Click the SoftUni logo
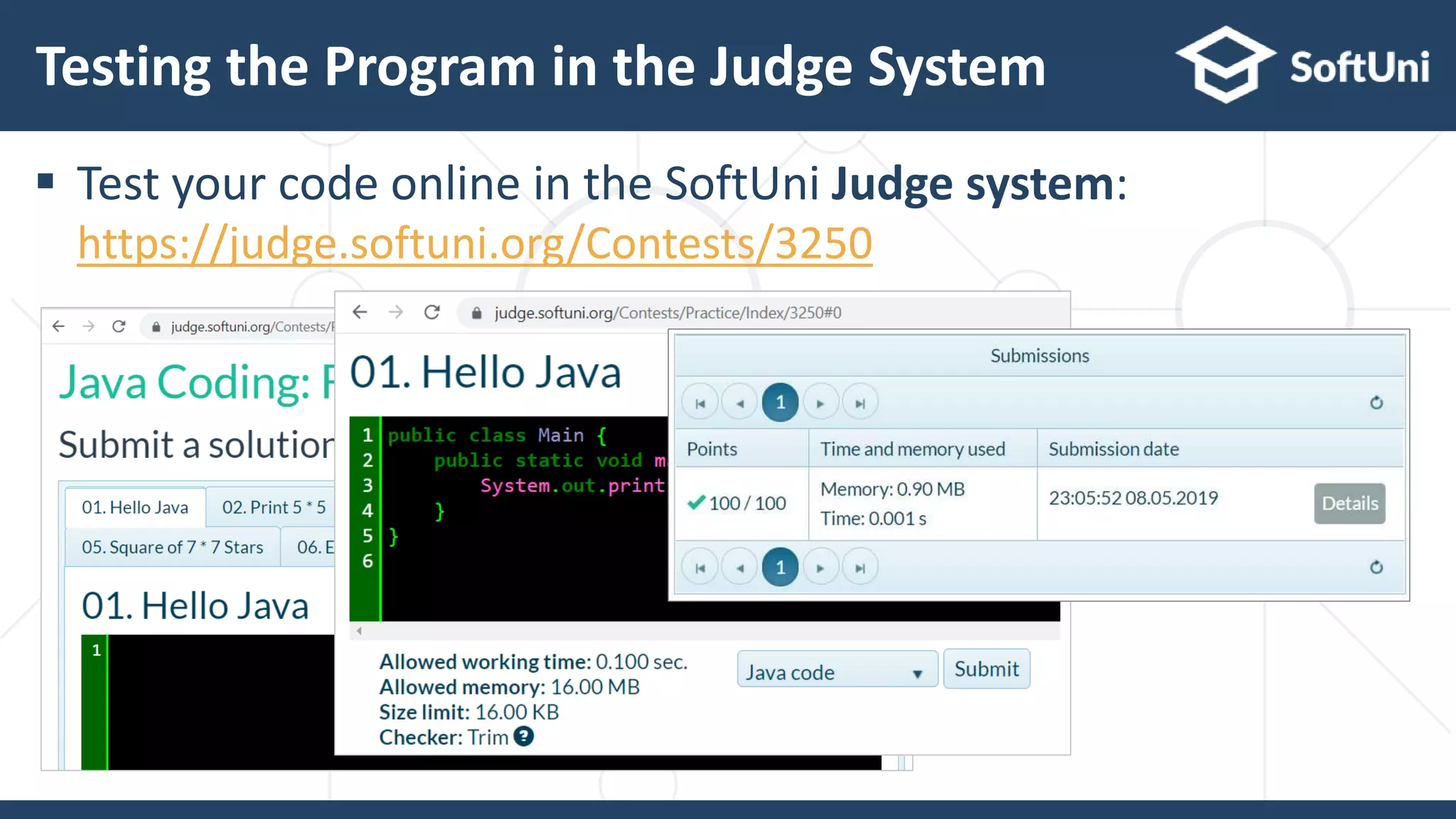The image size is (1456, 819). click(1302, 65)
